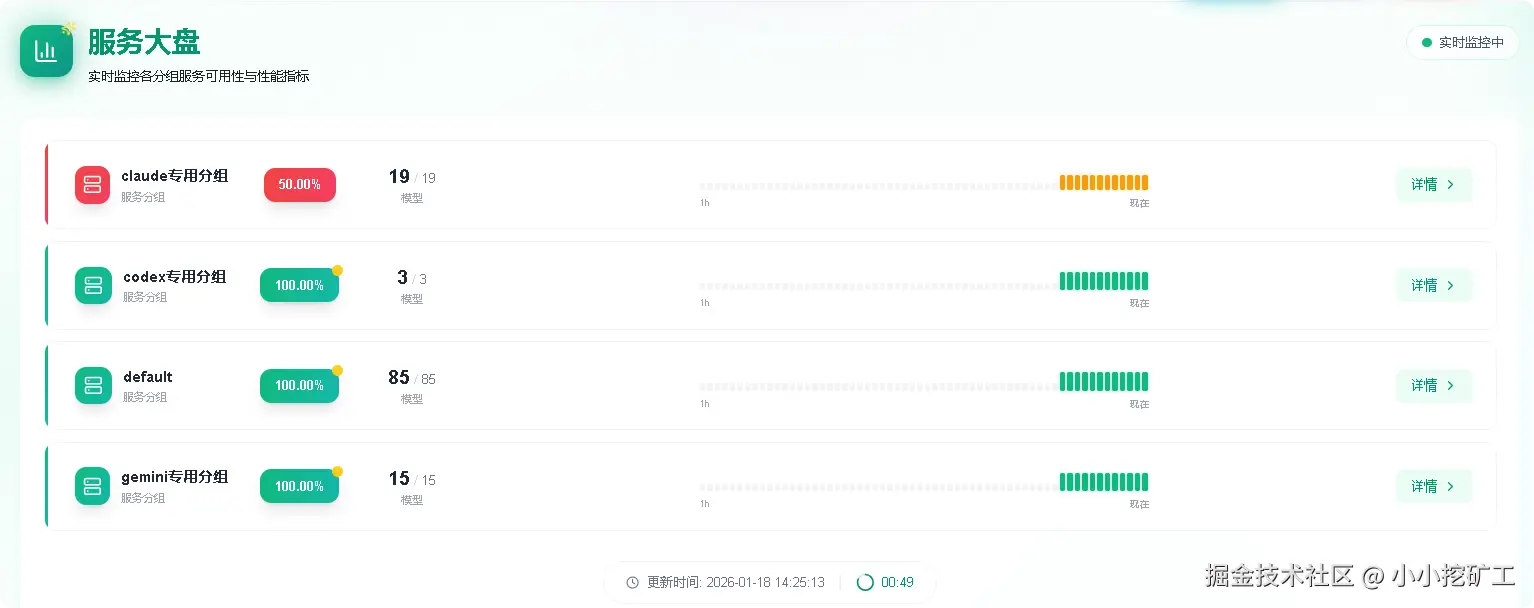
Task: Click the 100.00% badge for gemini专用分组
Action: point(299,486)
